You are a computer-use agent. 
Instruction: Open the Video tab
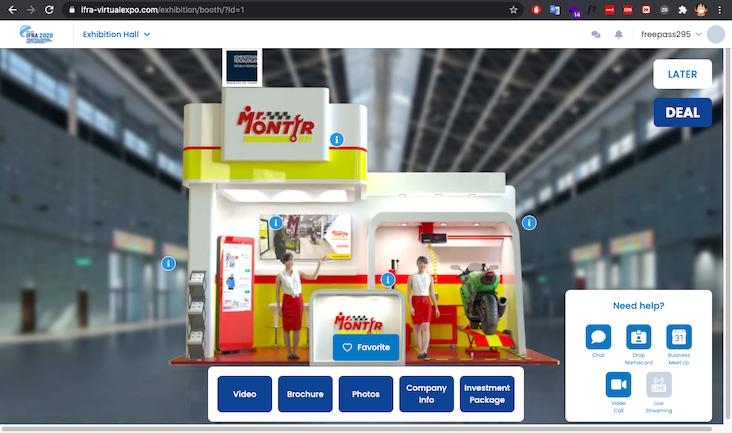click(245, 394)
